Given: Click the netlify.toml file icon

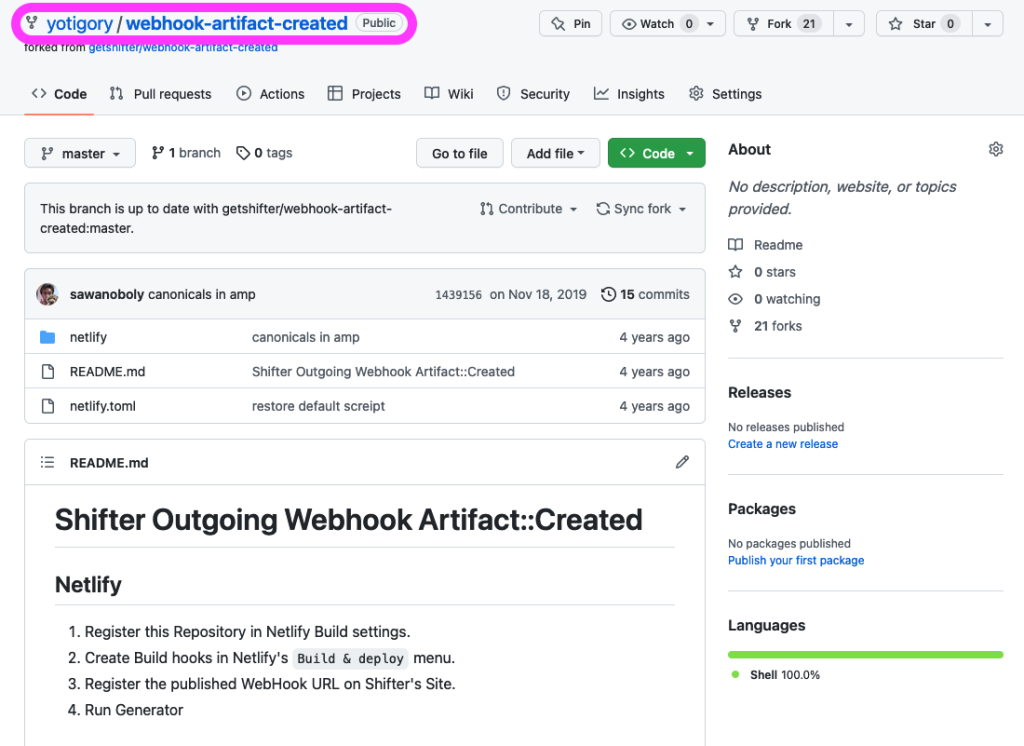Looking at the screenshot, I should 48,406.
